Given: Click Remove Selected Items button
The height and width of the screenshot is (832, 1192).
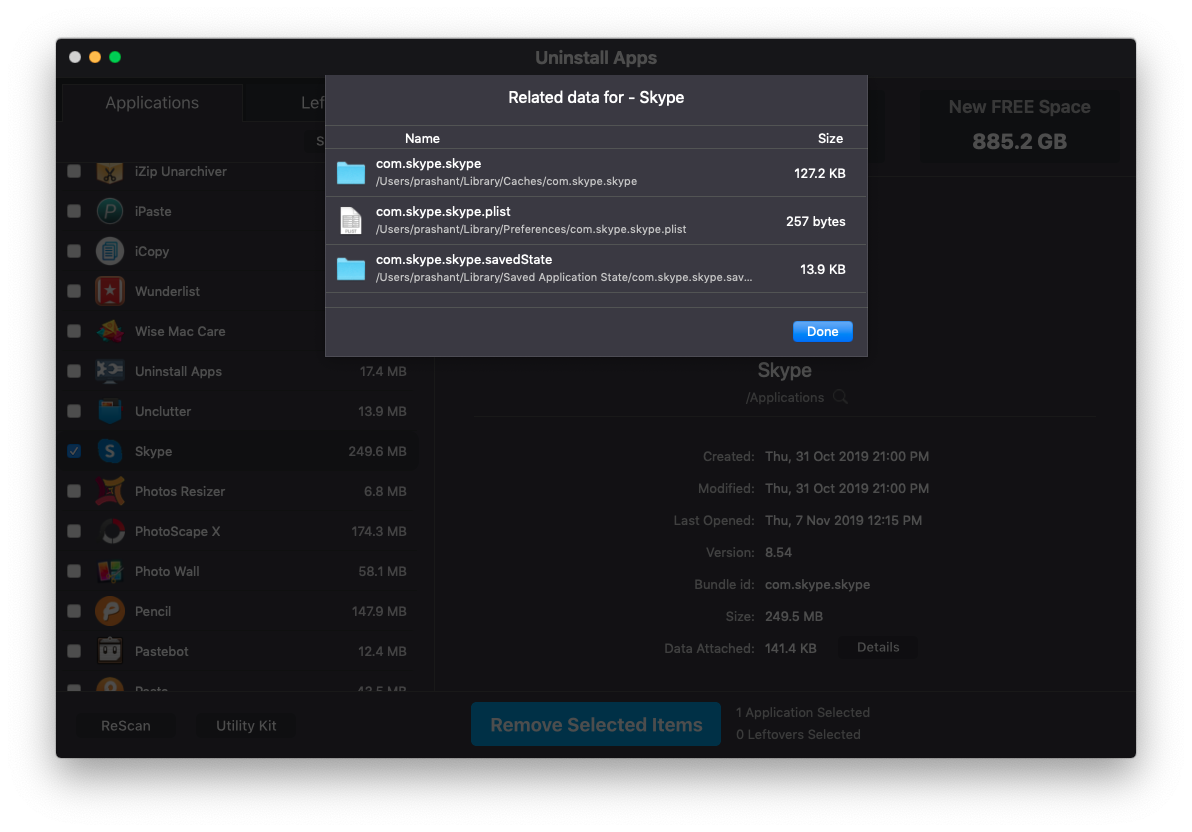Looking at the screenshot, I should (596, 725).
